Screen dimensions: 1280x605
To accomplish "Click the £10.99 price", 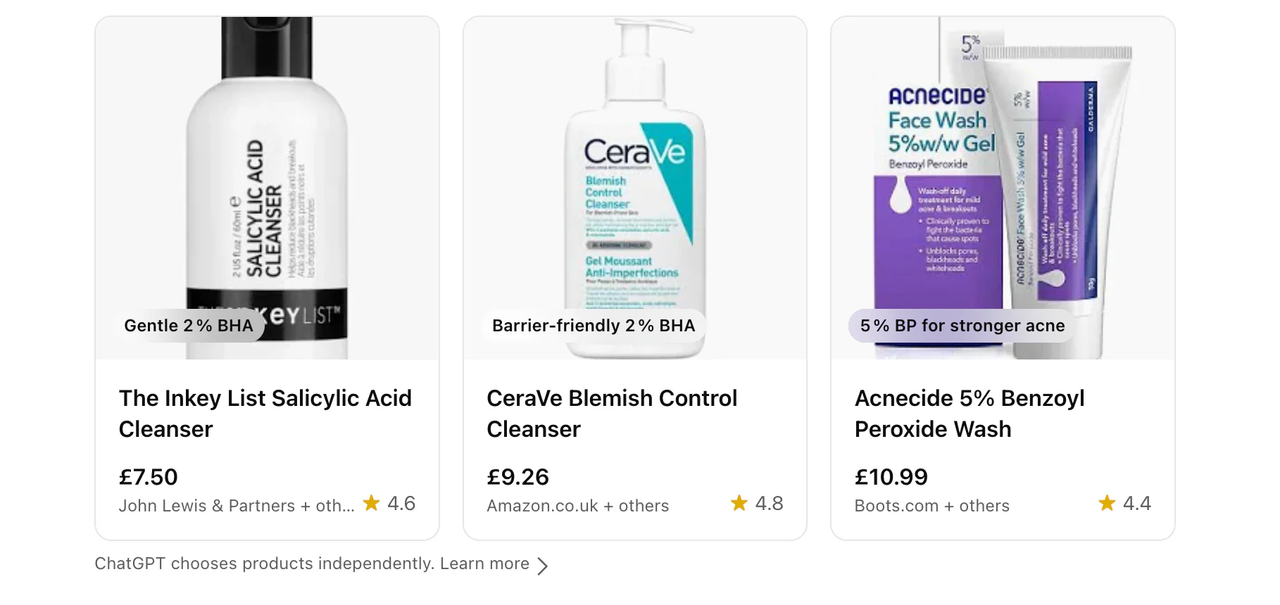I will [891, 477].
